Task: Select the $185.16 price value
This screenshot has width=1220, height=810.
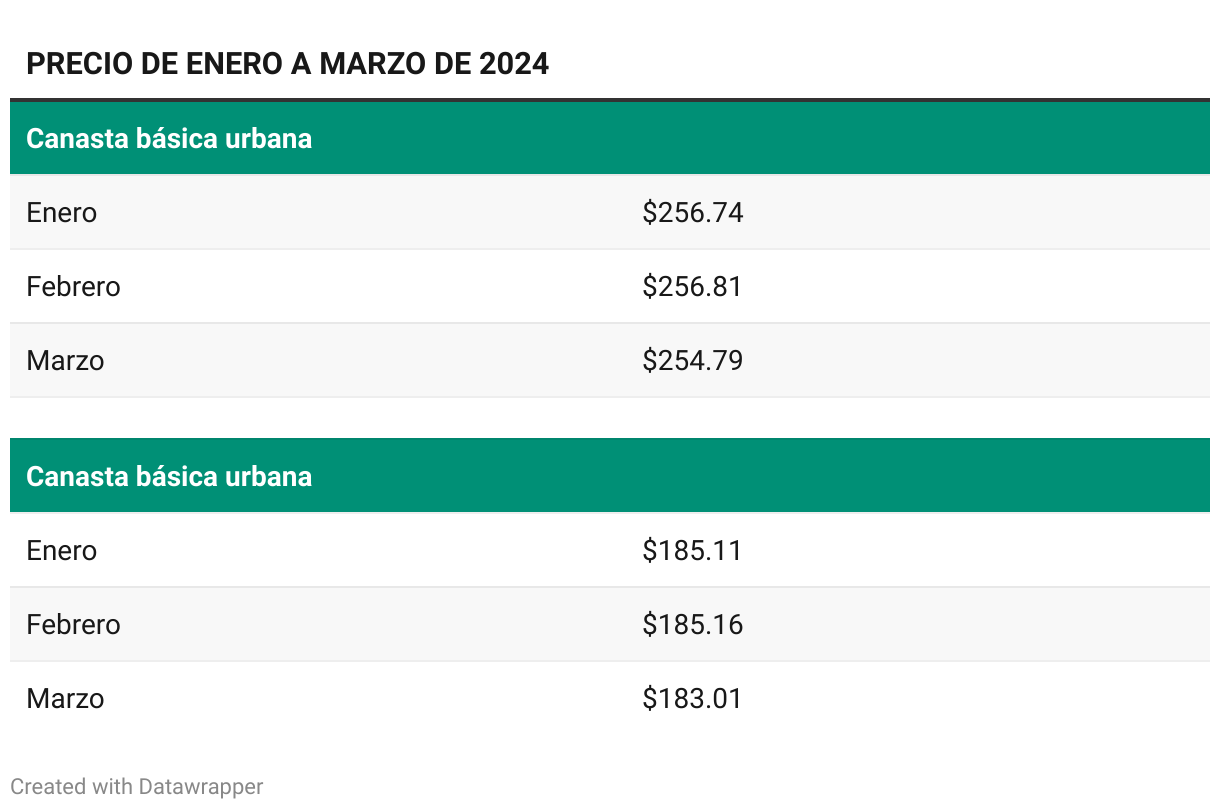Action: [x=693, y=625]
